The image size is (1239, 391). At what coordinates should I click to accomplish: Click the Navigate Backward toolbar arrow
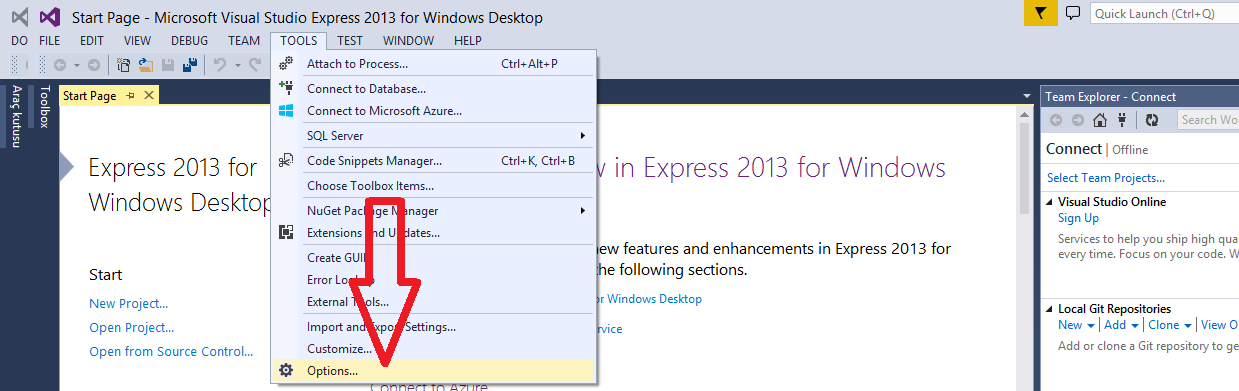point(59,65)
